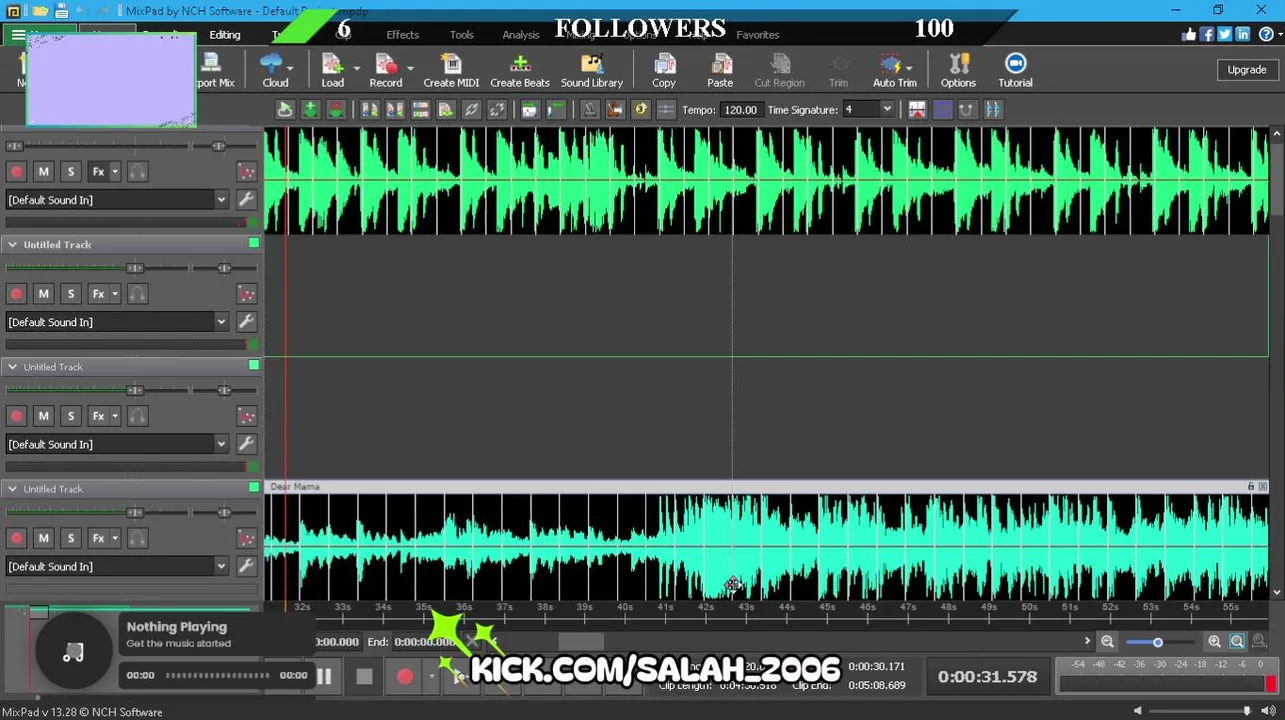Zoom out the timeline with the minus magnifier
This screenshot has height=720, width=1285.
tap(1107, 642)
